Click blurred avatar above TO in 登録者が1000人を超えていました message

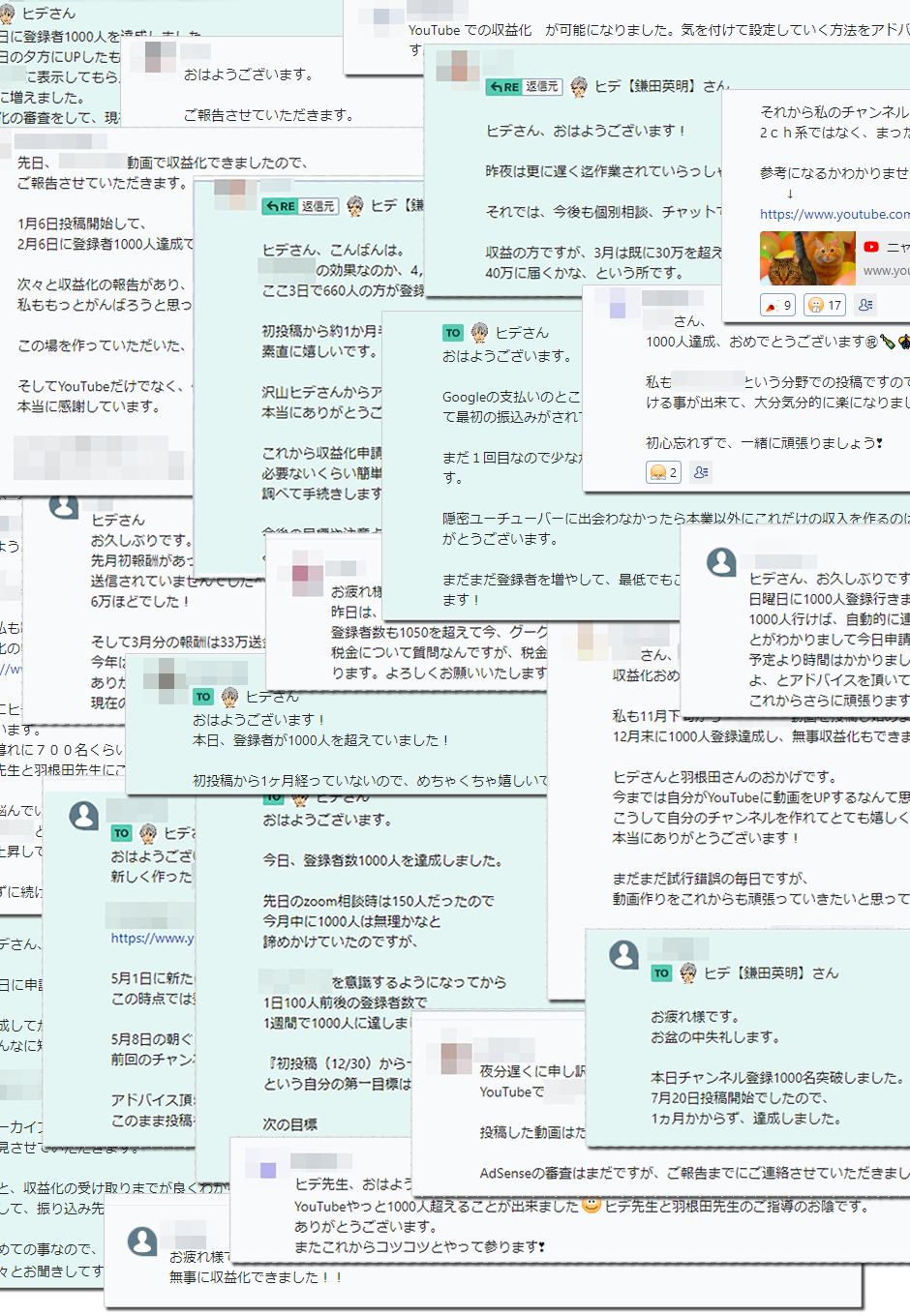tap(166, 673)
